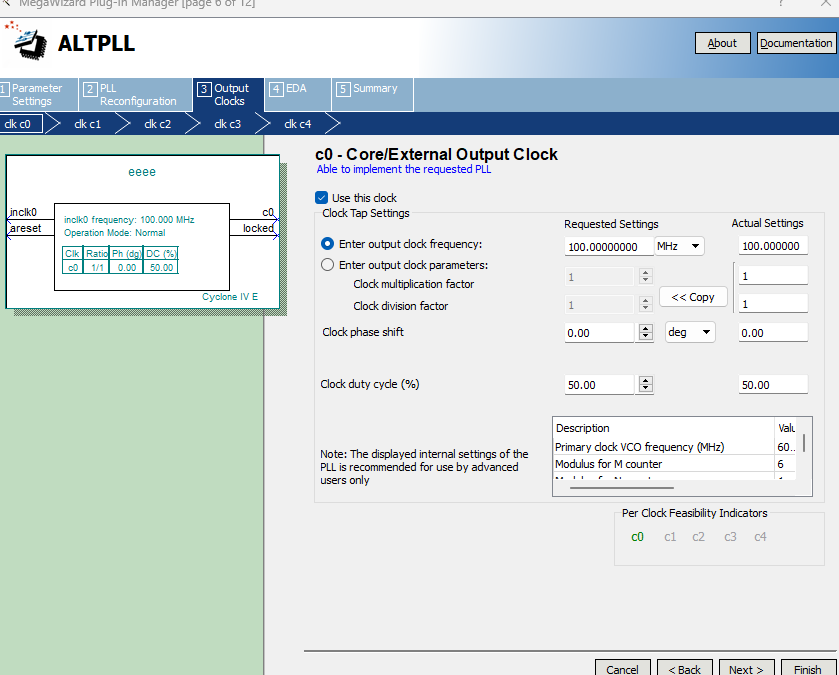Click c3 feasibility indicator

[730, 537]
